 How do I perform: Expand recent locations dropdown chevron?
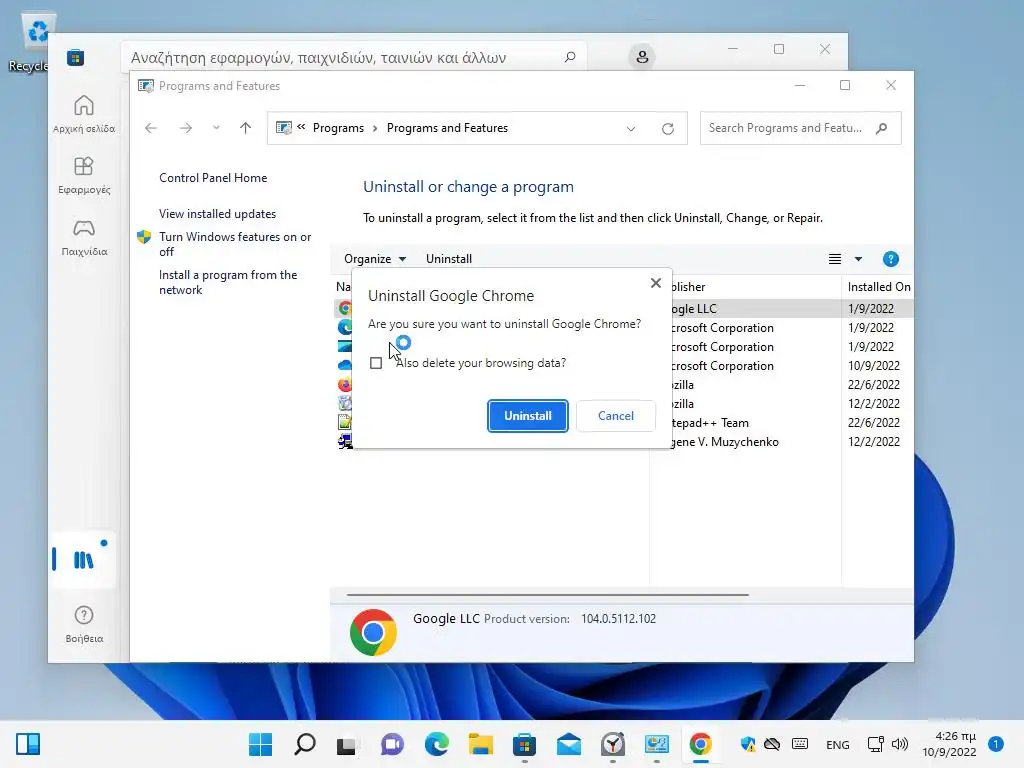pyautogui.click(x=216, y=128)
